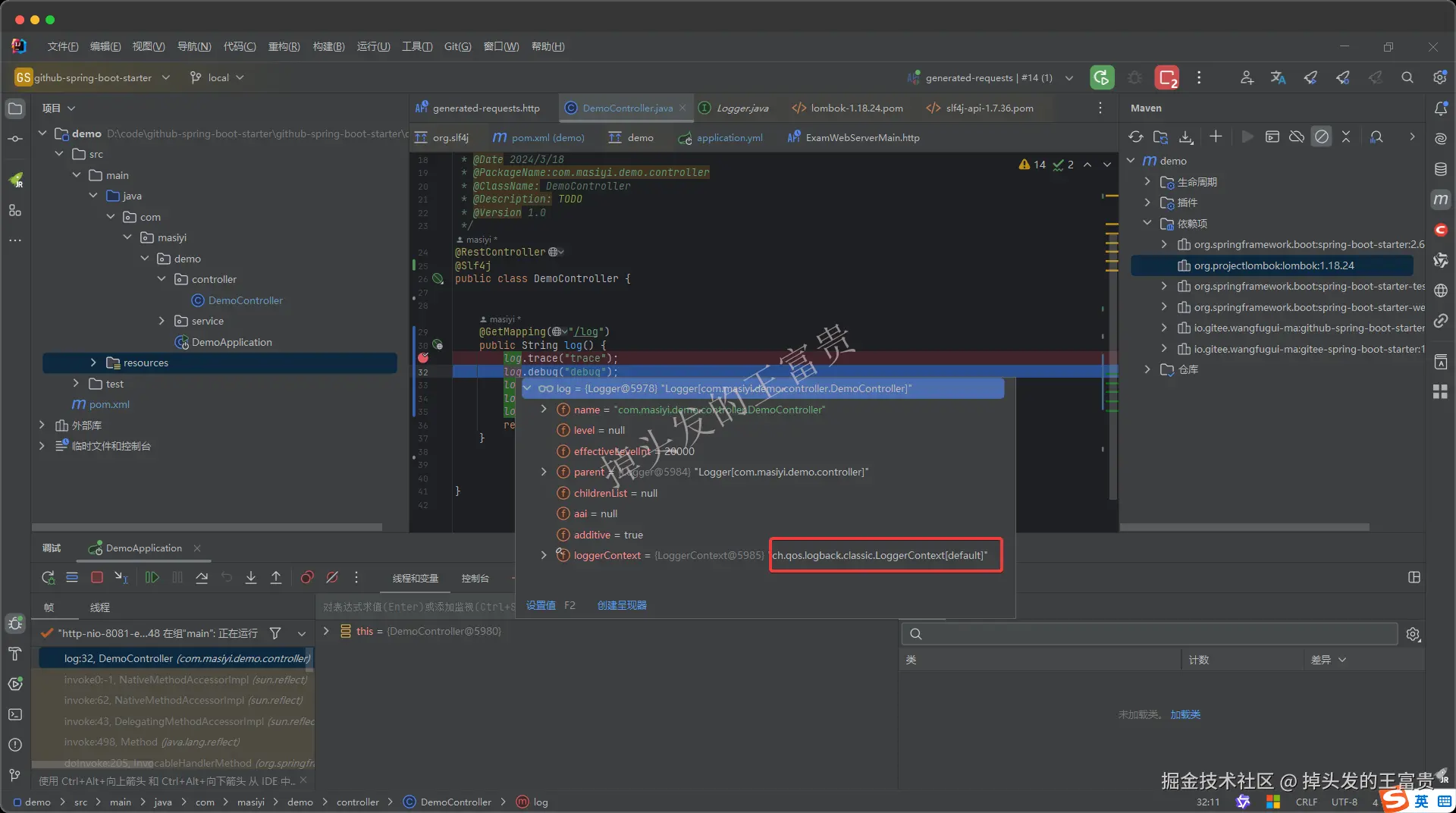The width and height of the screenshot is (1456, 813).
Task: Open the Notifications bell in right sidebar
Action: click(x=1441, y=108)
